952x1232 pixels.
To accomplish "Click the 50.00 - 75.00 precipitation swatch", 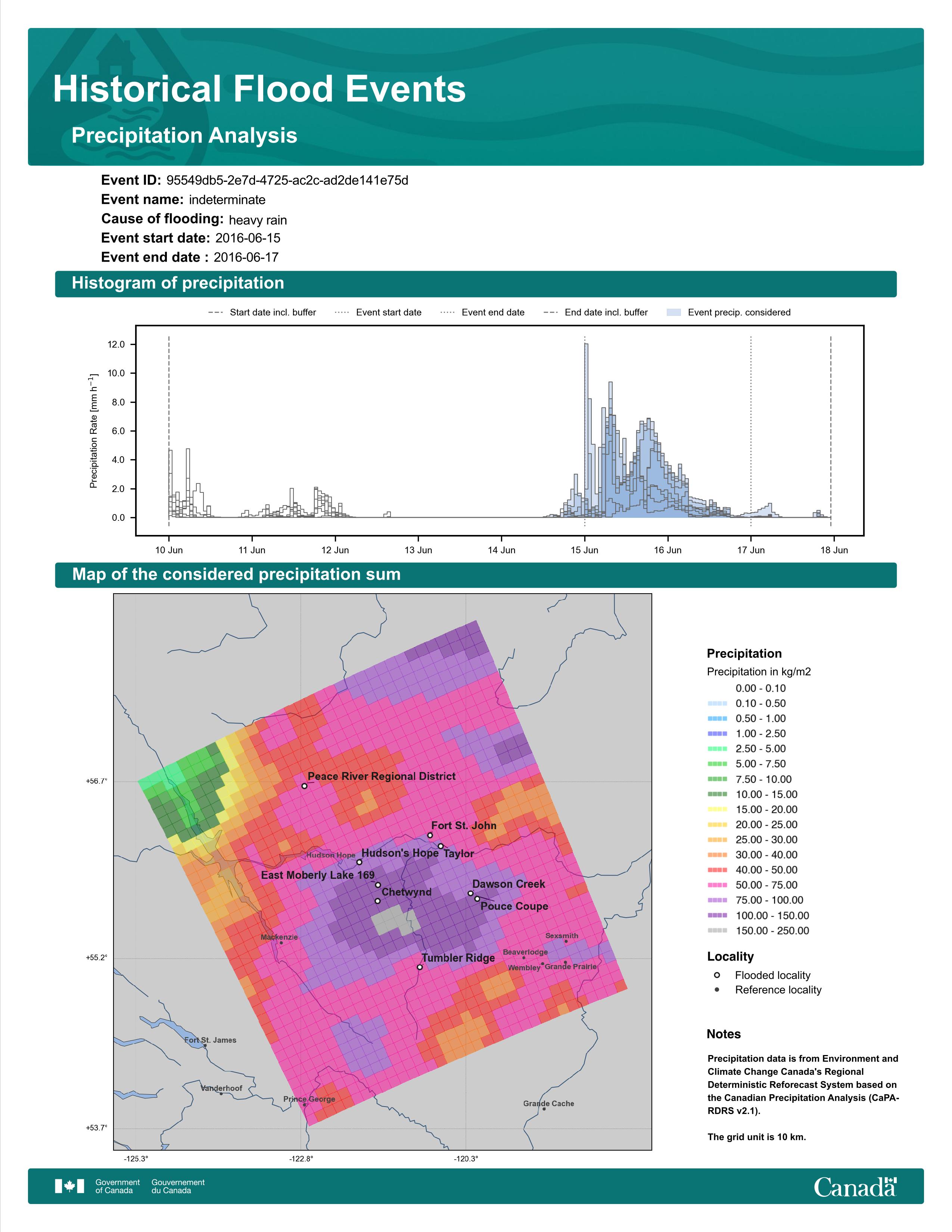I will coord(717,885).
